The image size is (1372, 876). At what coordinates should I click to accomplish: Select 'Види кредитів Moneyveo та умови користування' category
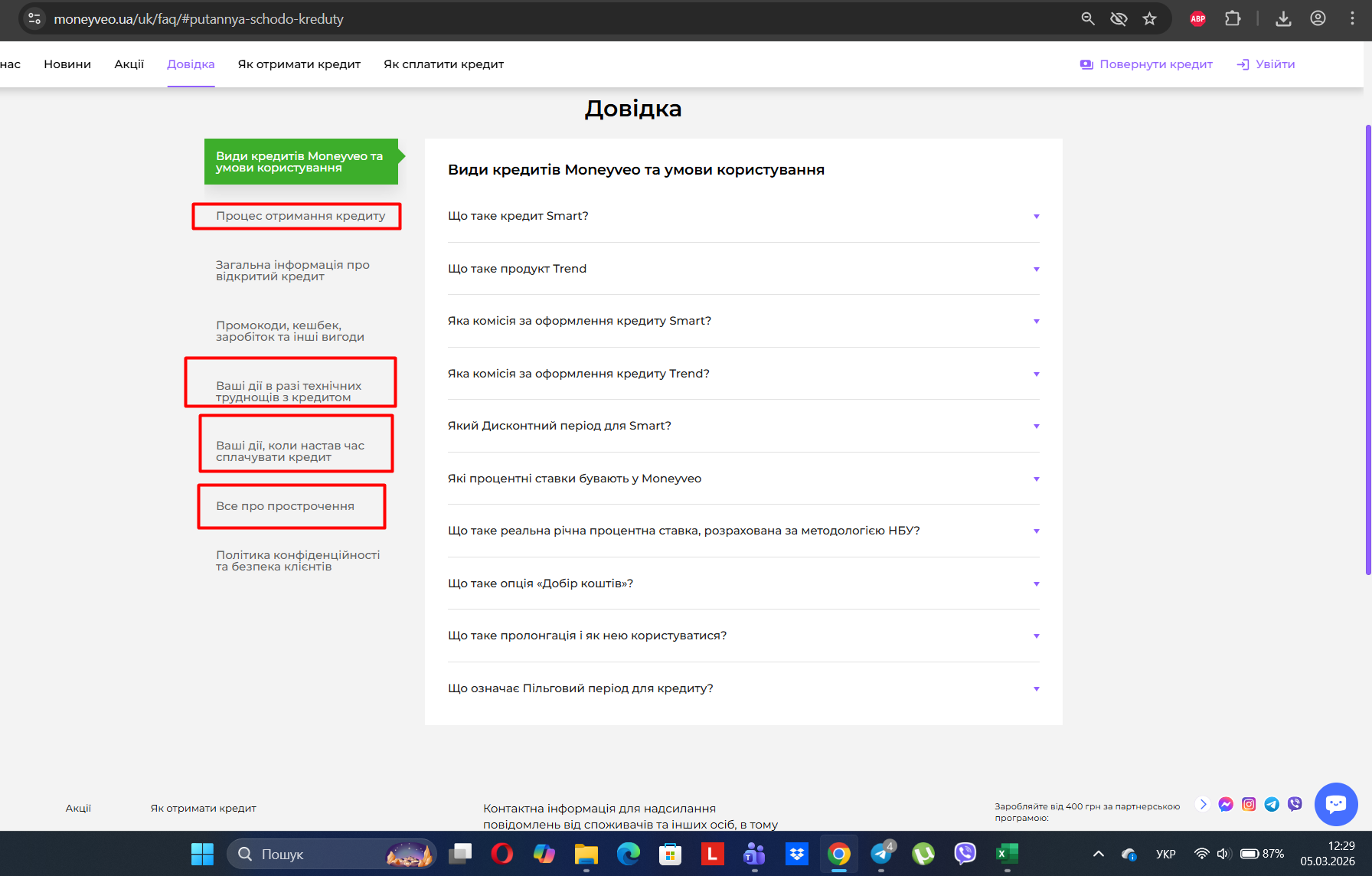pos(301,162)
